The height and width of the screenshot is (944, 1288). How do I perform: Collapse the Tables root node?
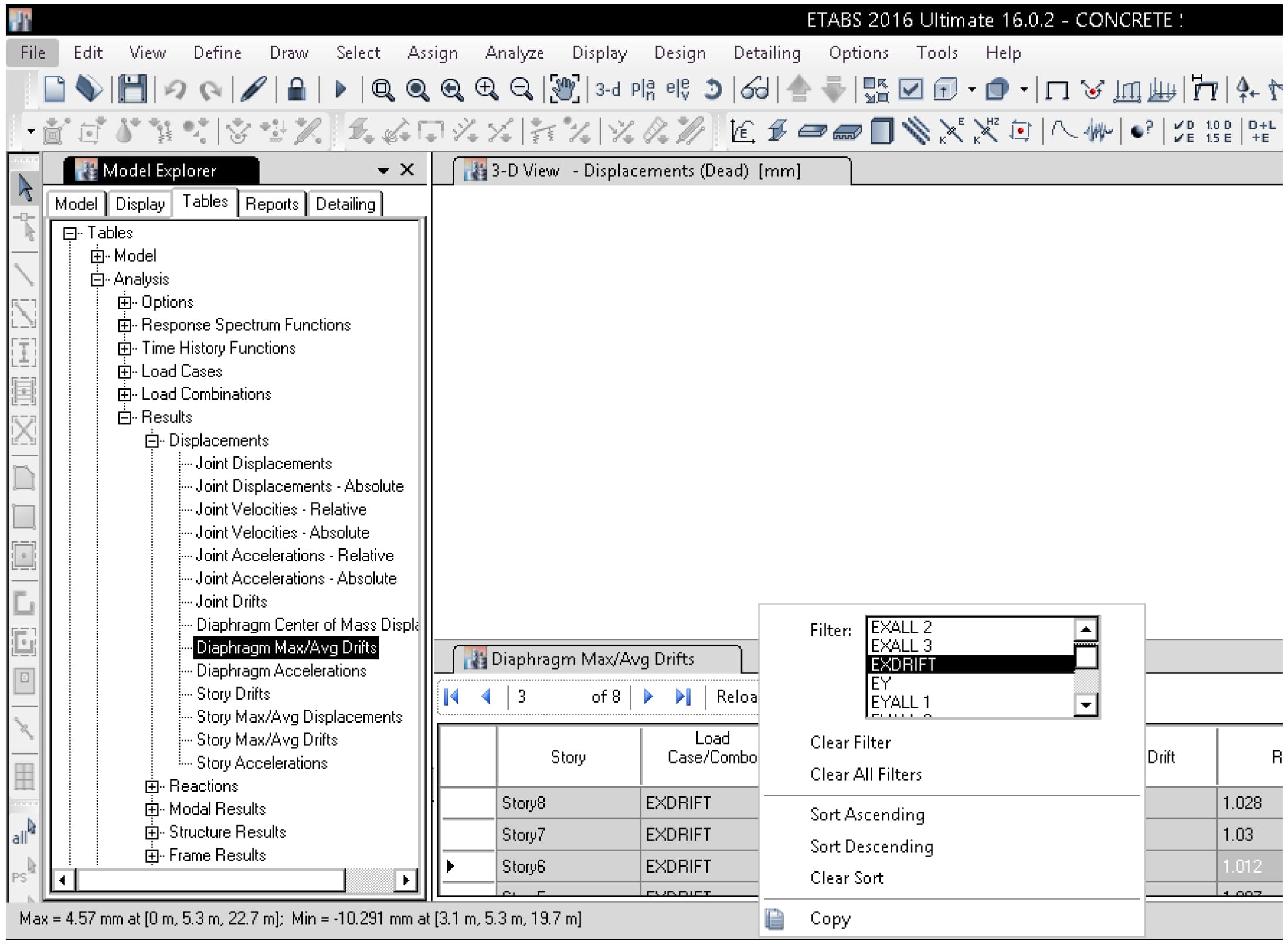pyautogui.click(x=70, y=233)
